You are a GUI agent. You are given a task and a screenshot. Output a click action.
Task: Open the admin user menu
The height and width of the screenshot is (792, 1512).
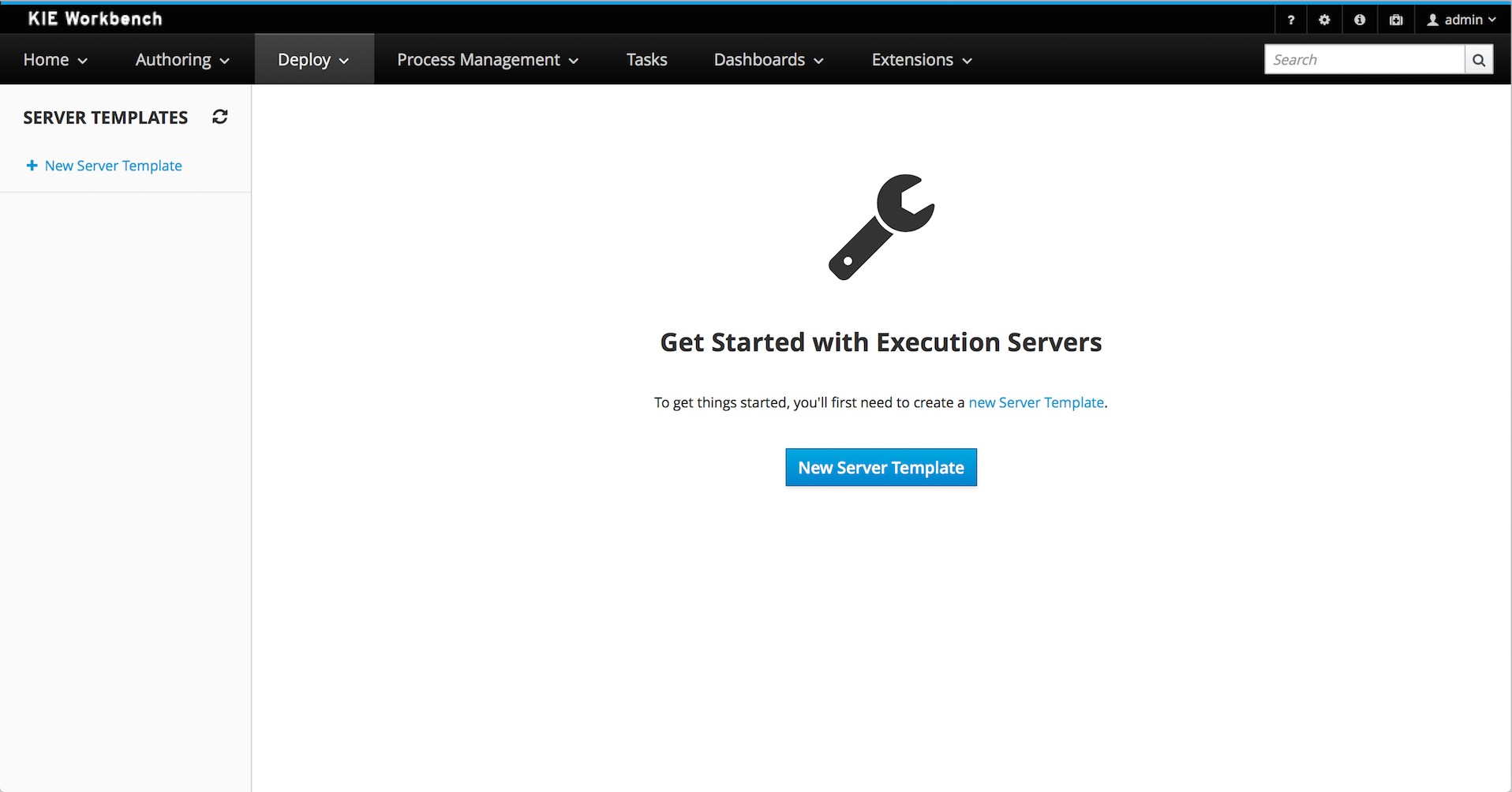pos(1461,20)
